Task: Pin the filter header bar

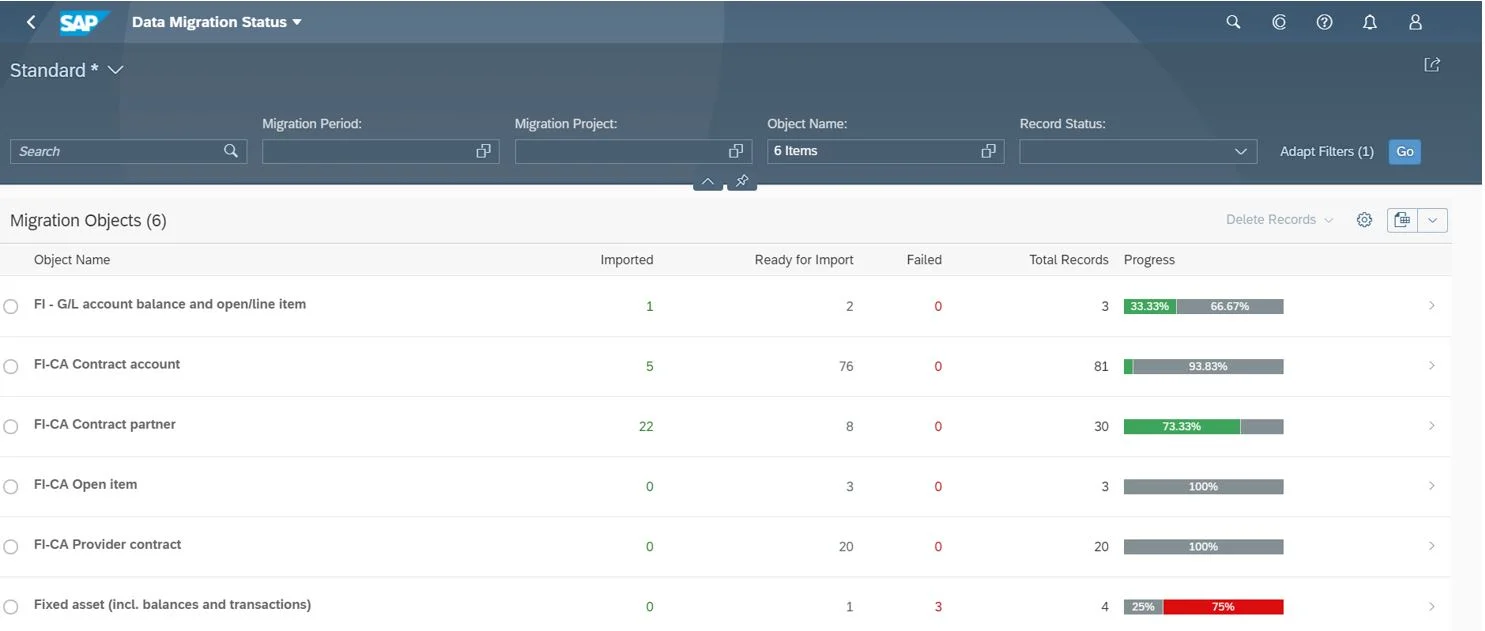Action: pyautogui.click(x=742, y=181)
